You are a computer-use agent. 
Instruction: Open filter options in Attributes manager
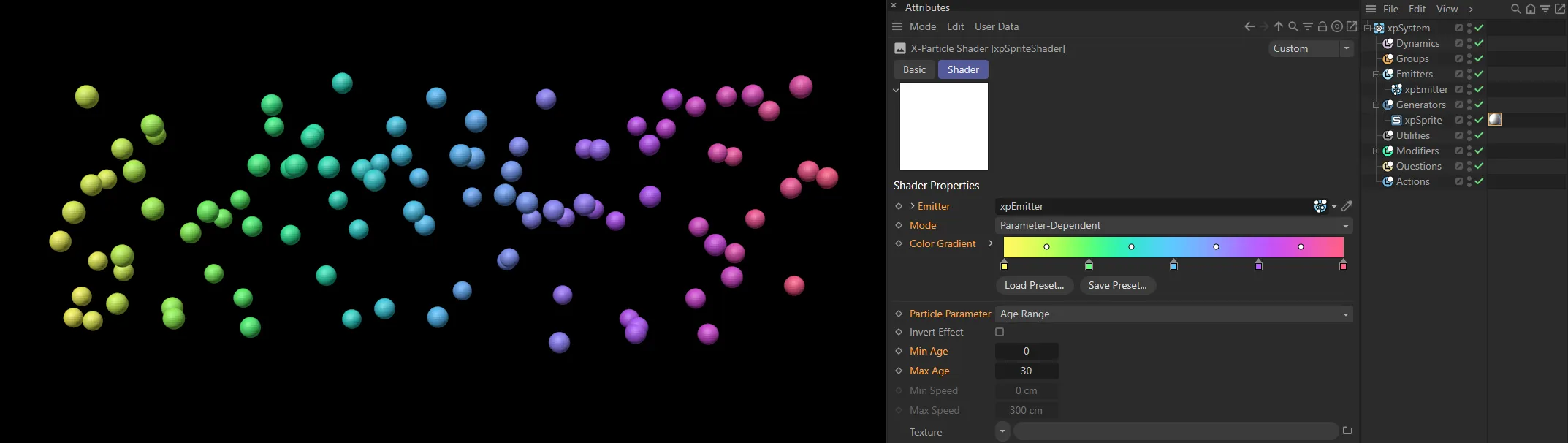(x=1308, y=26)
